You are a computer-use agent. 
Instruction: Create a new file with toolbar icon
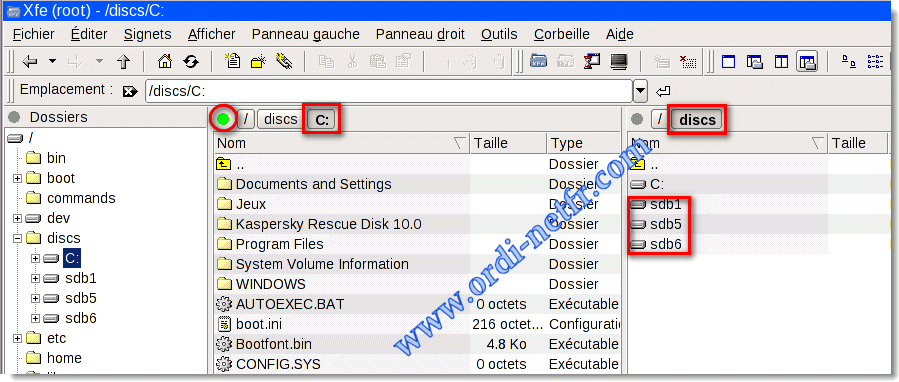point(233,61)
